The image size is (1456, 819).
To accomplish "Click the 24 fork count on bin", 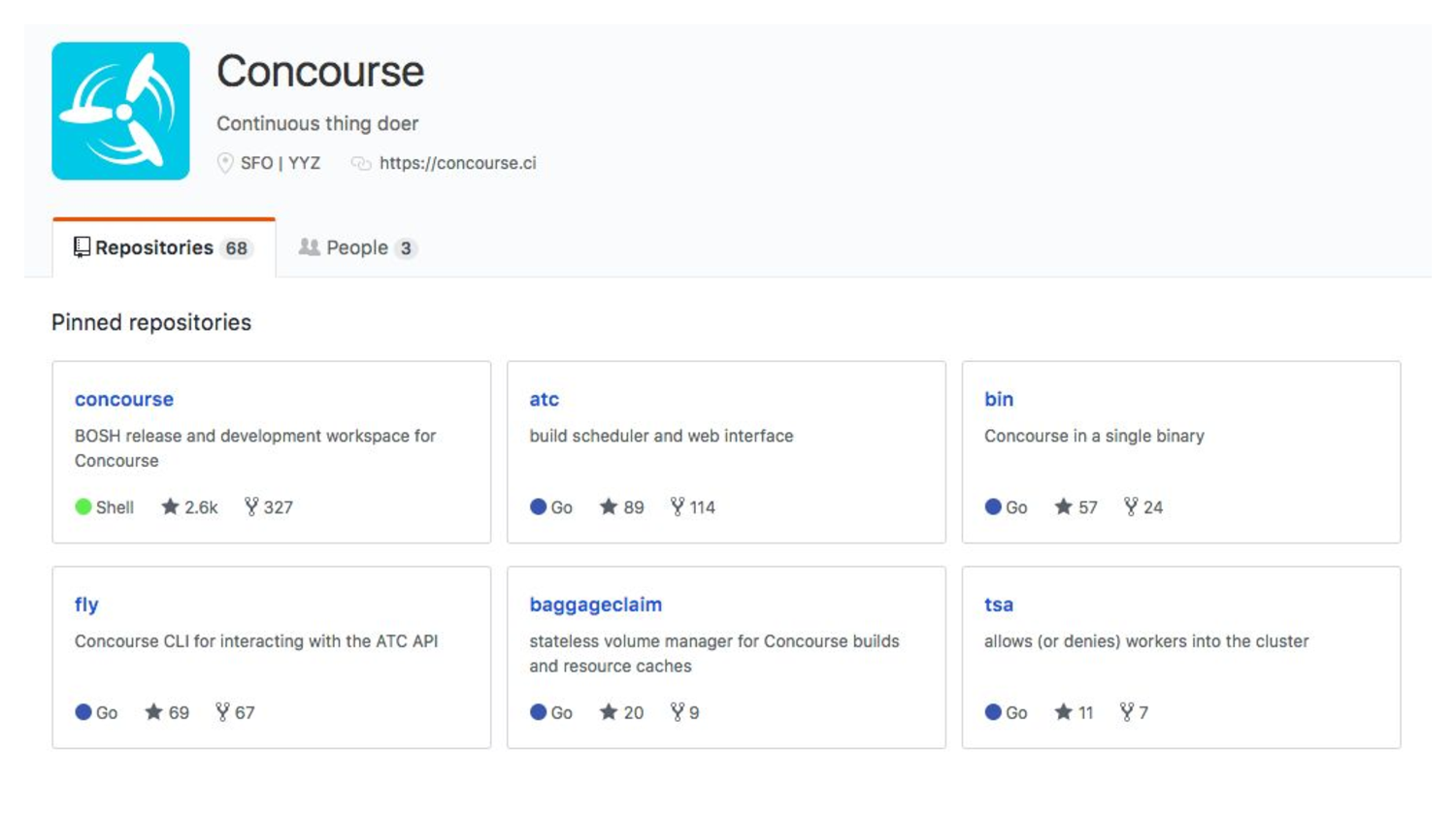I will pyautogui.click(x=1153, y=508).
